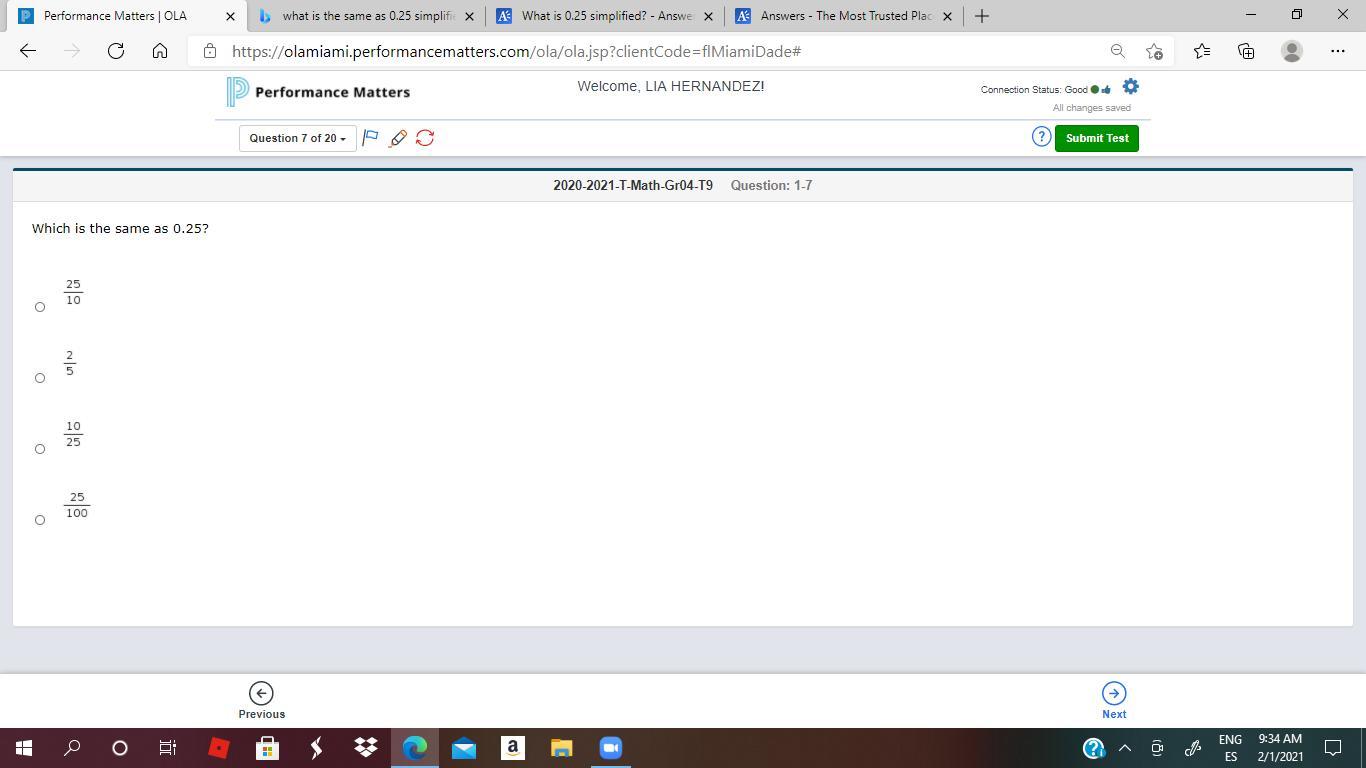Click the red refresh arrows icon
The image size is (1366, 768).
[425, 138]
